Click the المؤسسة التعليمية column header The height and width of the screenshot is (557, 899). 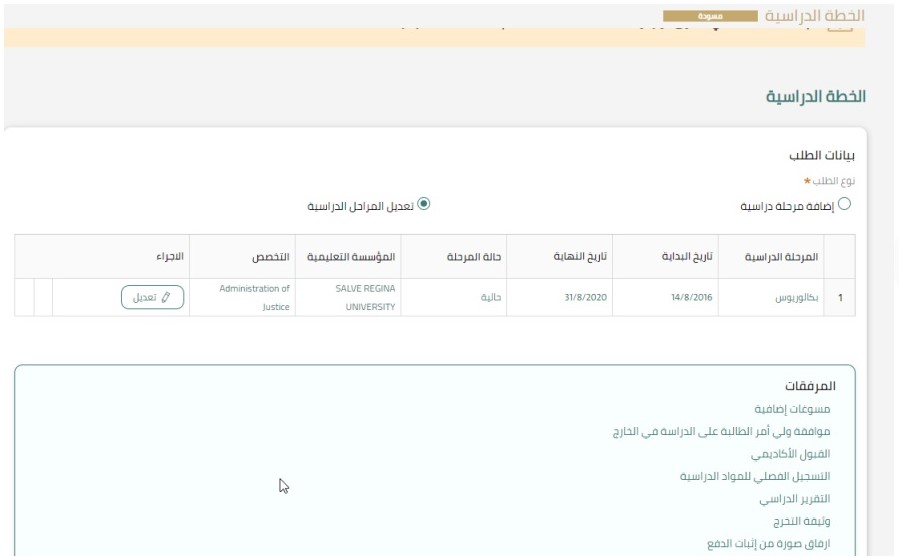tap(350, 257)
